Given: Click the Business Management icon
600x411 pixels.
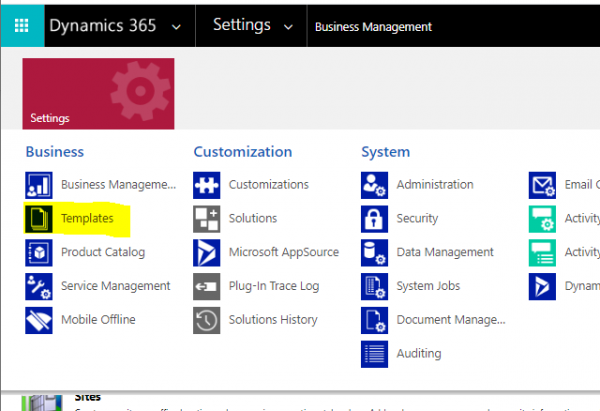Looking at the screenshot, I should coord(39,185).
